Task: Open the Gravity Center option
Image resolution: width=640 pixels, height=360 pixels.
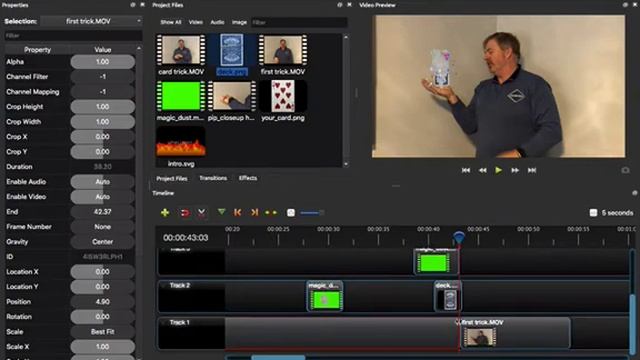Action: 102,242
